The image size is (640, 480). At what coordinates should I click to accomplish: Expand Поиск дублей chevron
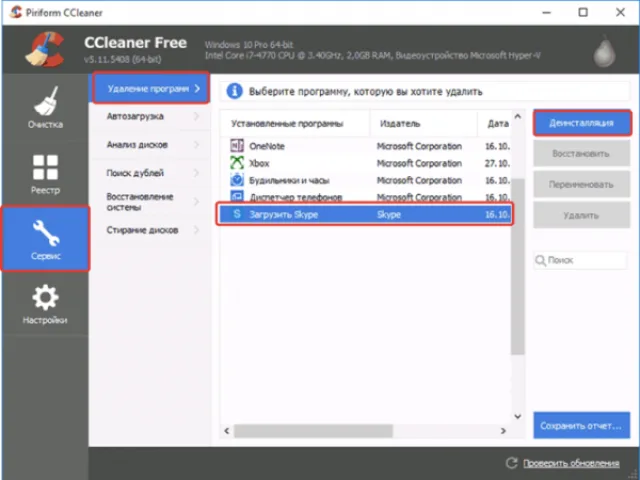click(197, 173)
